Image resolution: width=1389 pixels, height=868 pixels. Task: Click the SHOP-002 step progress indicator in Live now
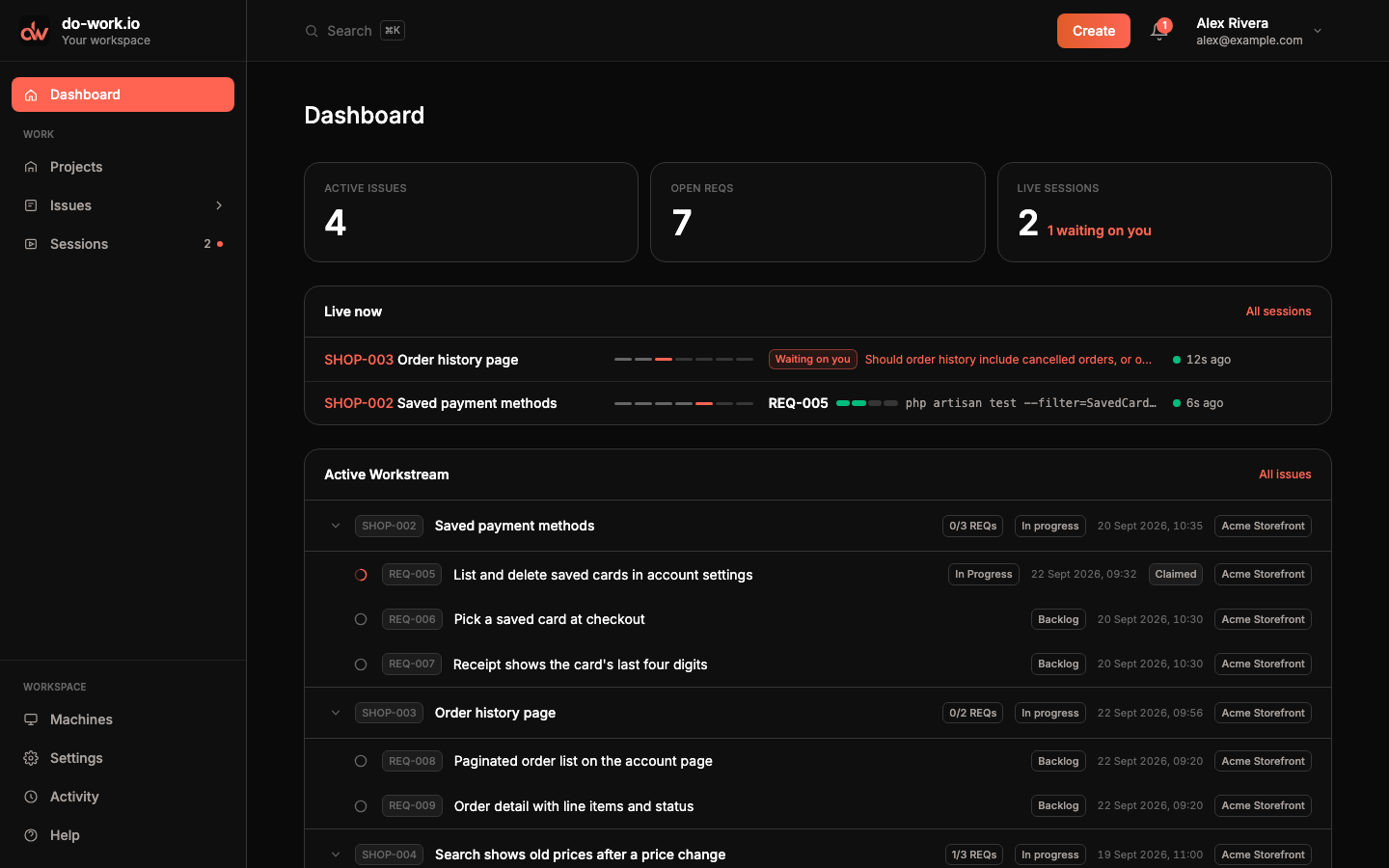point(684,403)
